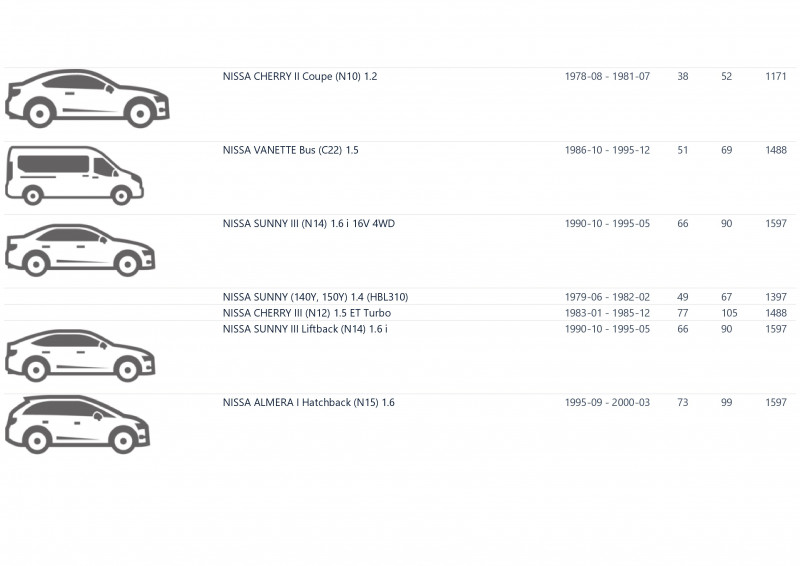The width and height of the screenshot is (800, 566).
Task: Click kW value 38 in CHERRY II row
Action: pos(683,77)
